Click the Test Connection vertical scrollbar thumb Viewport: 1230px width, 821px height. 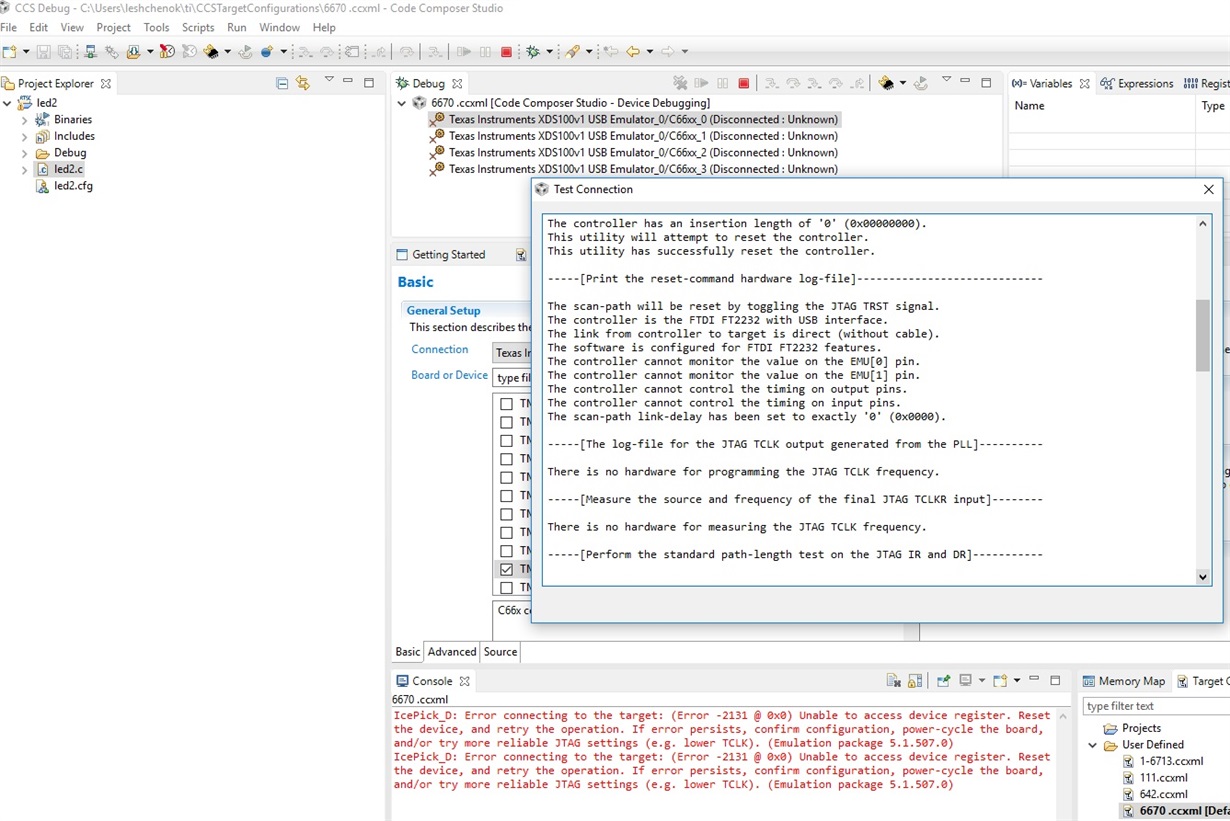tap(1203, 335)
